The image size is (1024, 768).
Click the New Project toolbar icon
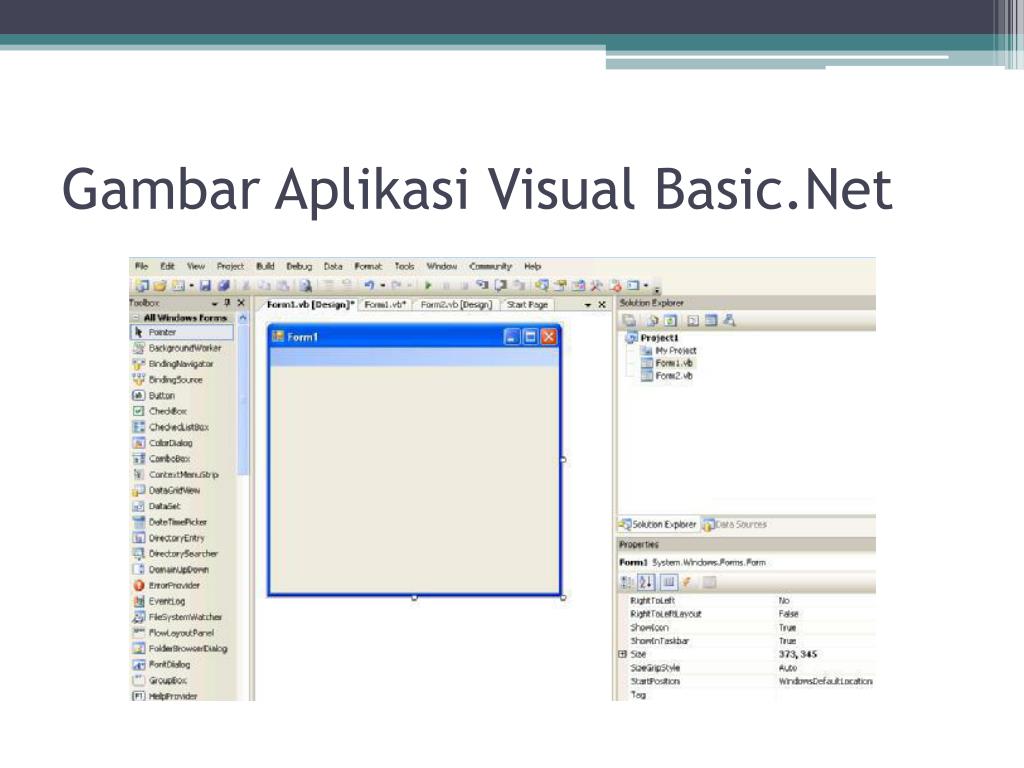[x=142, y=285]
